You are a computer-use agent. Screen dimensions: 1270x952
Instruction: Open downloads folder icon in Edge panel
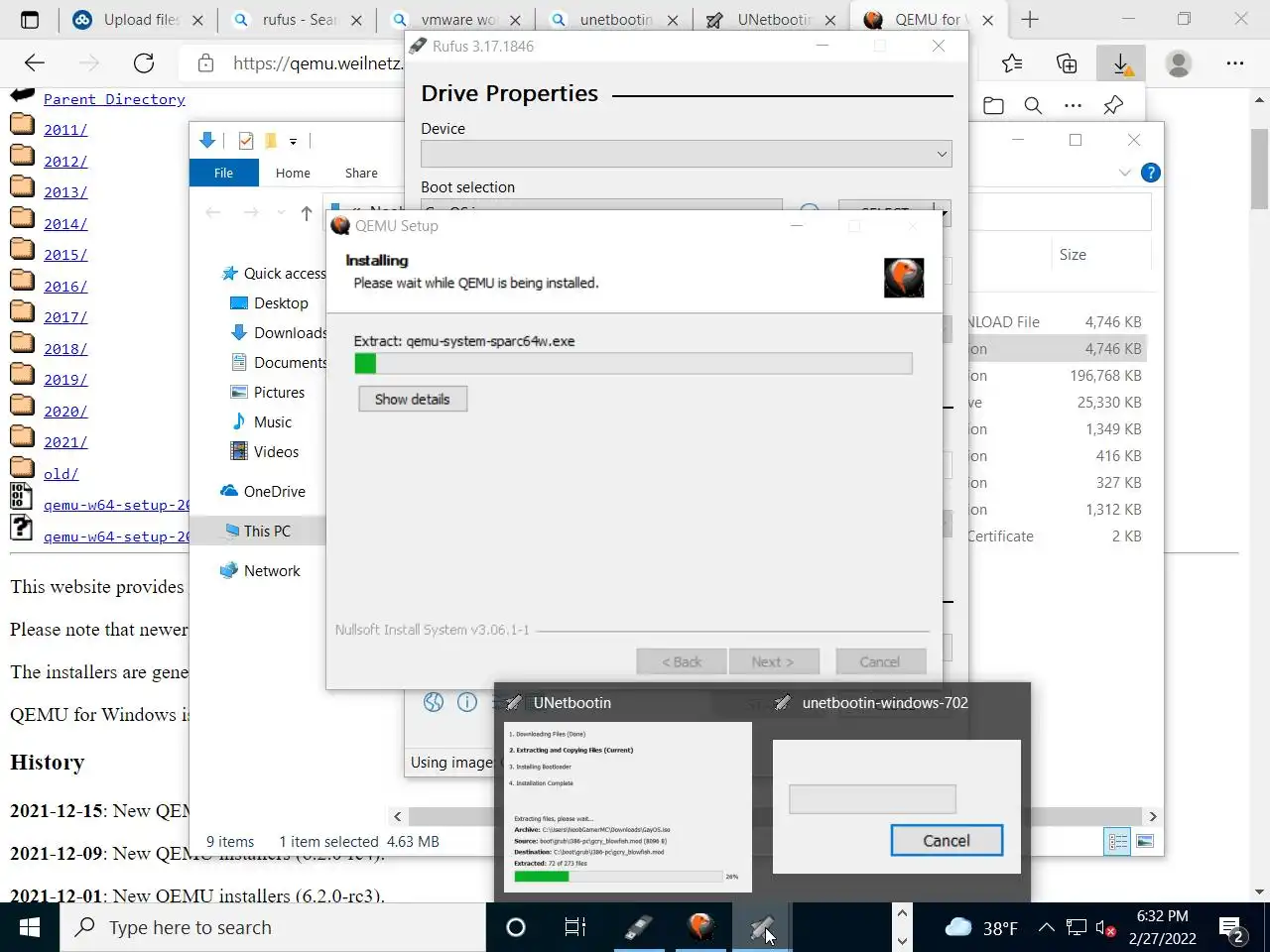(x=993, y=105)
